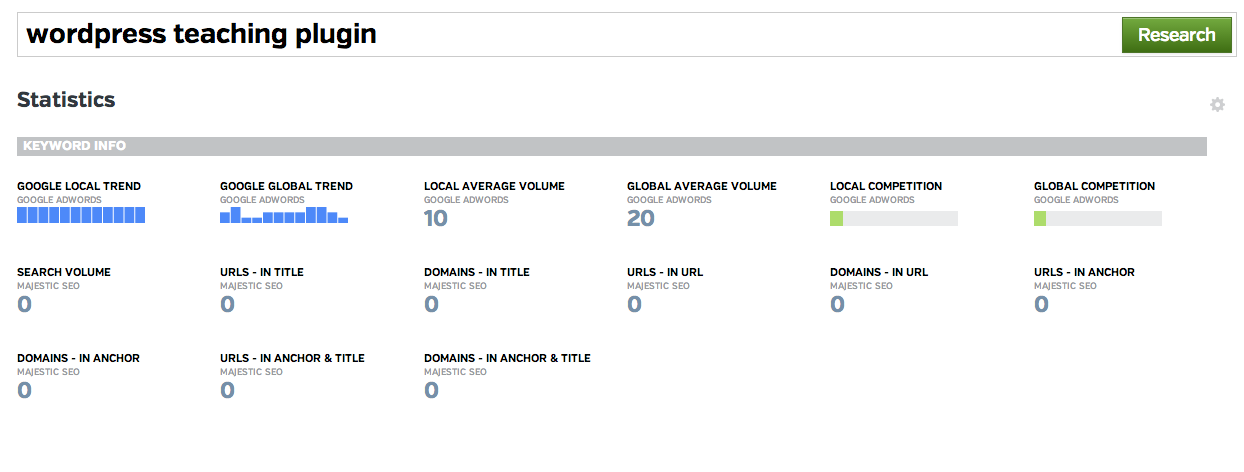
Task: Select the Global Average Volume value 20
Action: (x=640, y=218)
